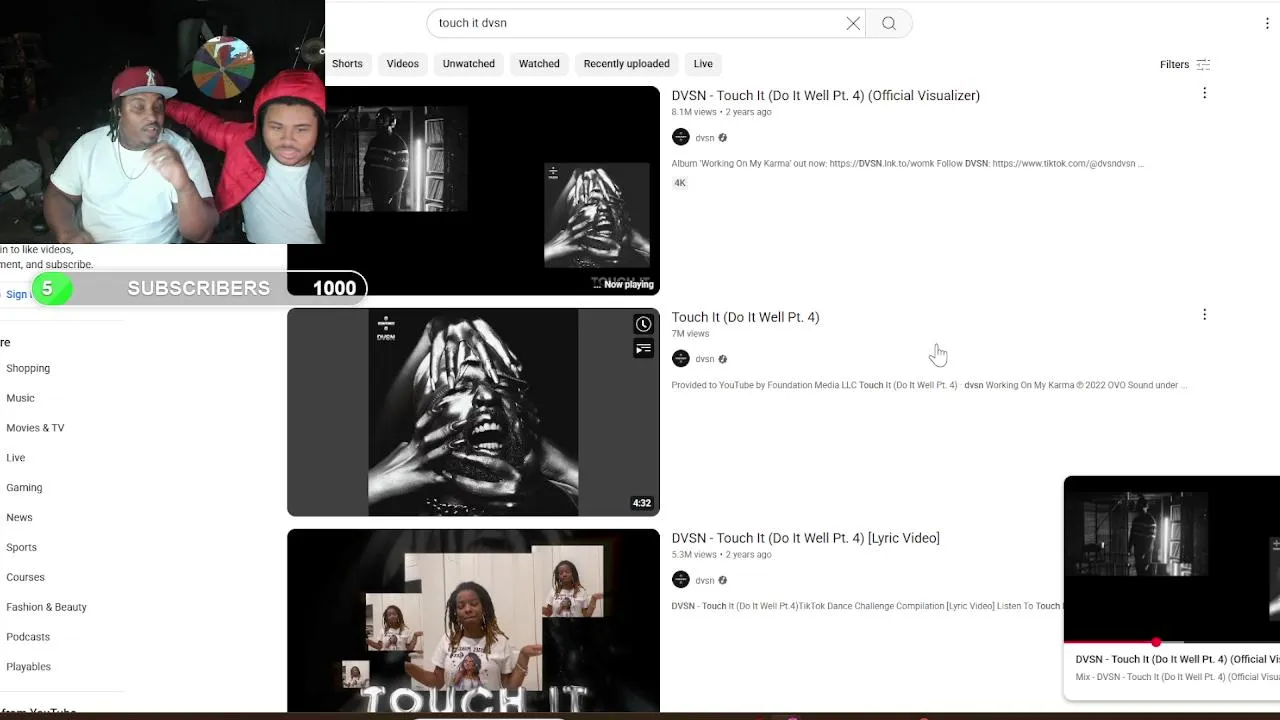Viewport: 1280px width, 720px height.
Task: Click the miniplayer DVSN video title
Action: click(1177, 659)
